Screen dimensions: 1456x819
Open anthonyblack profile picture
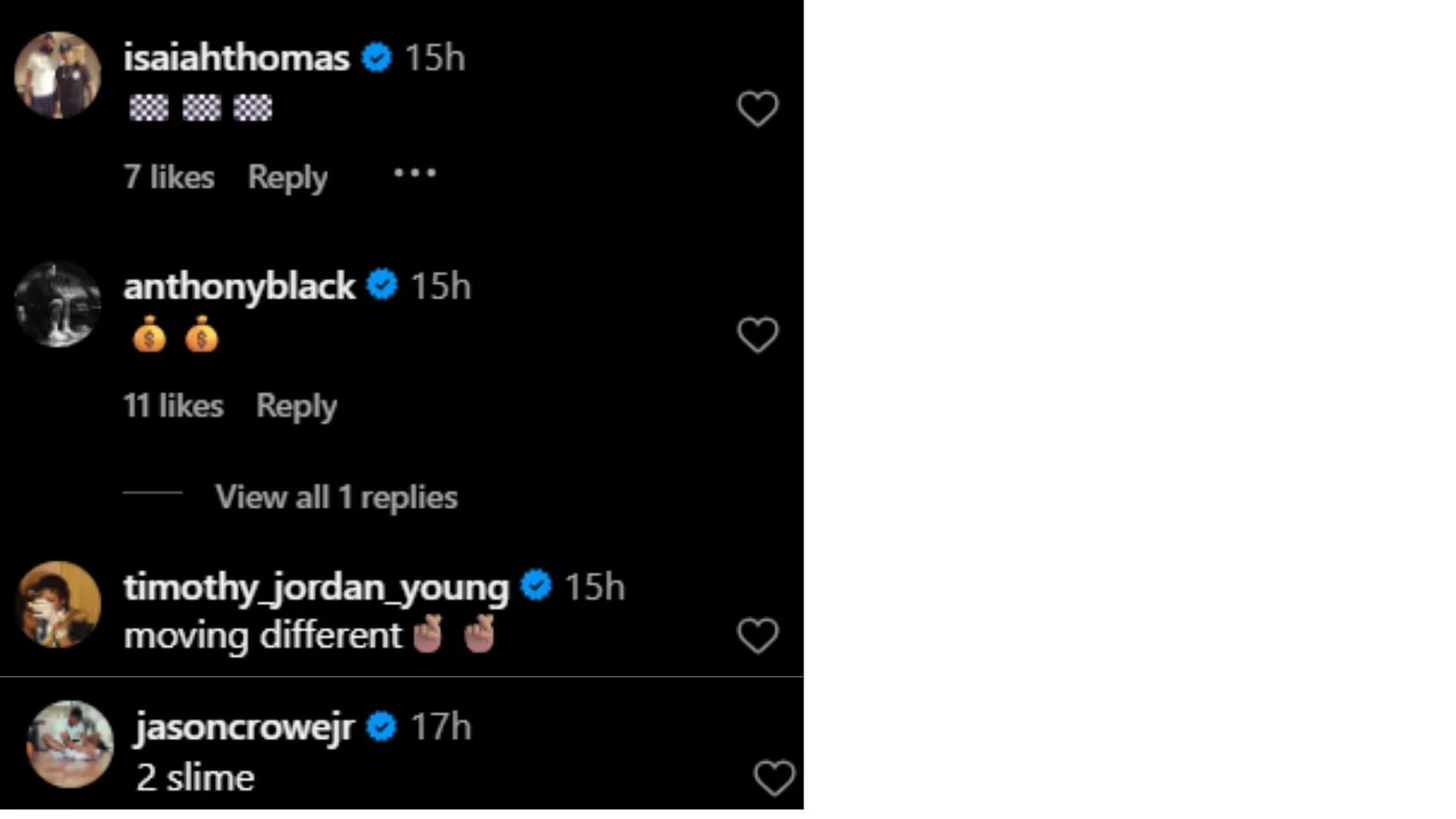coord(57,305)
